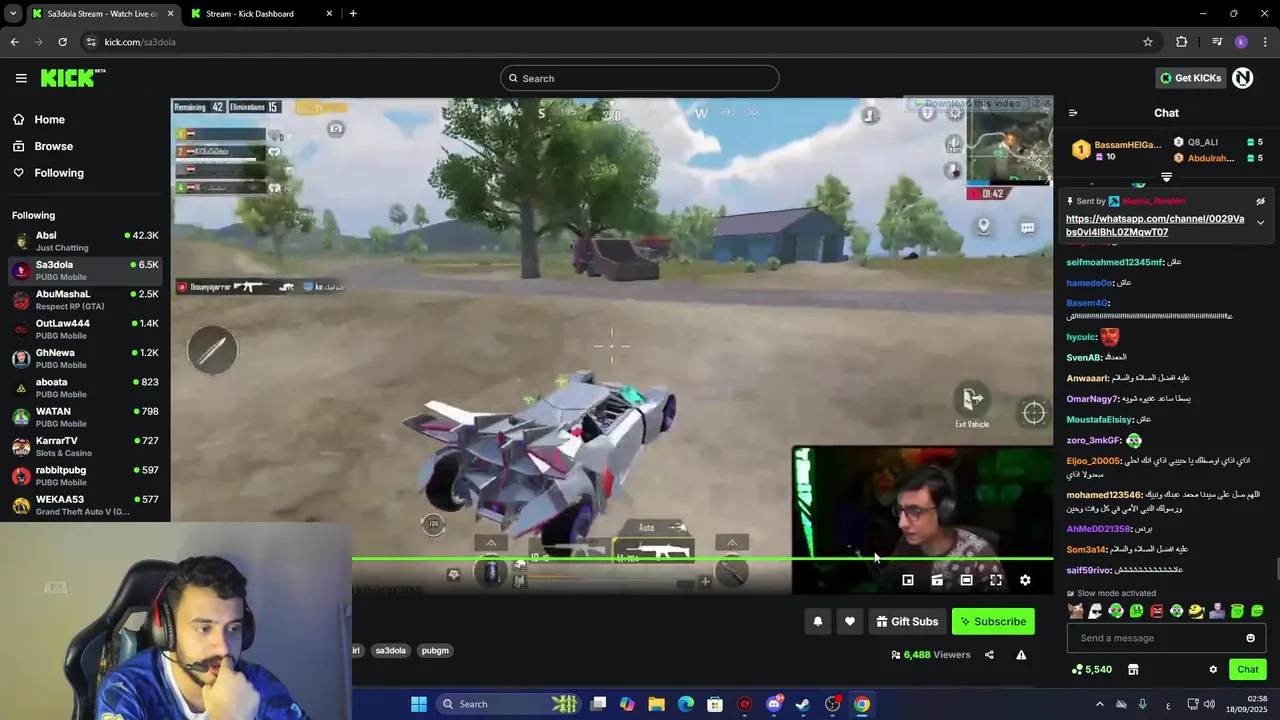
Task: Follow channel with heart button
Action: 850,621
